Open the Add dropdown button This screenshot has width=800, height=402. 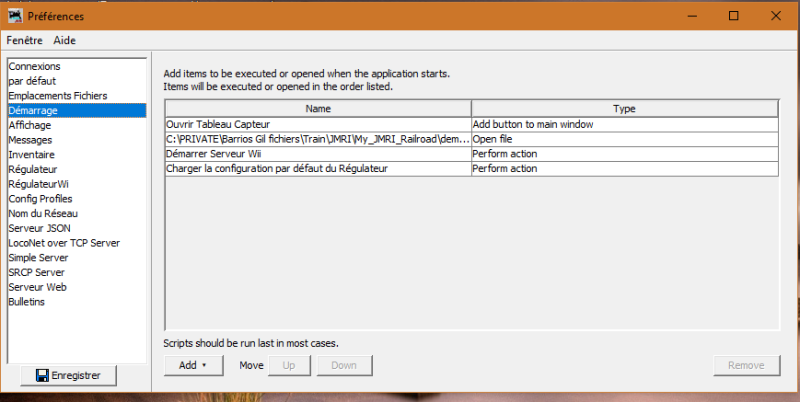coord(193,365)
